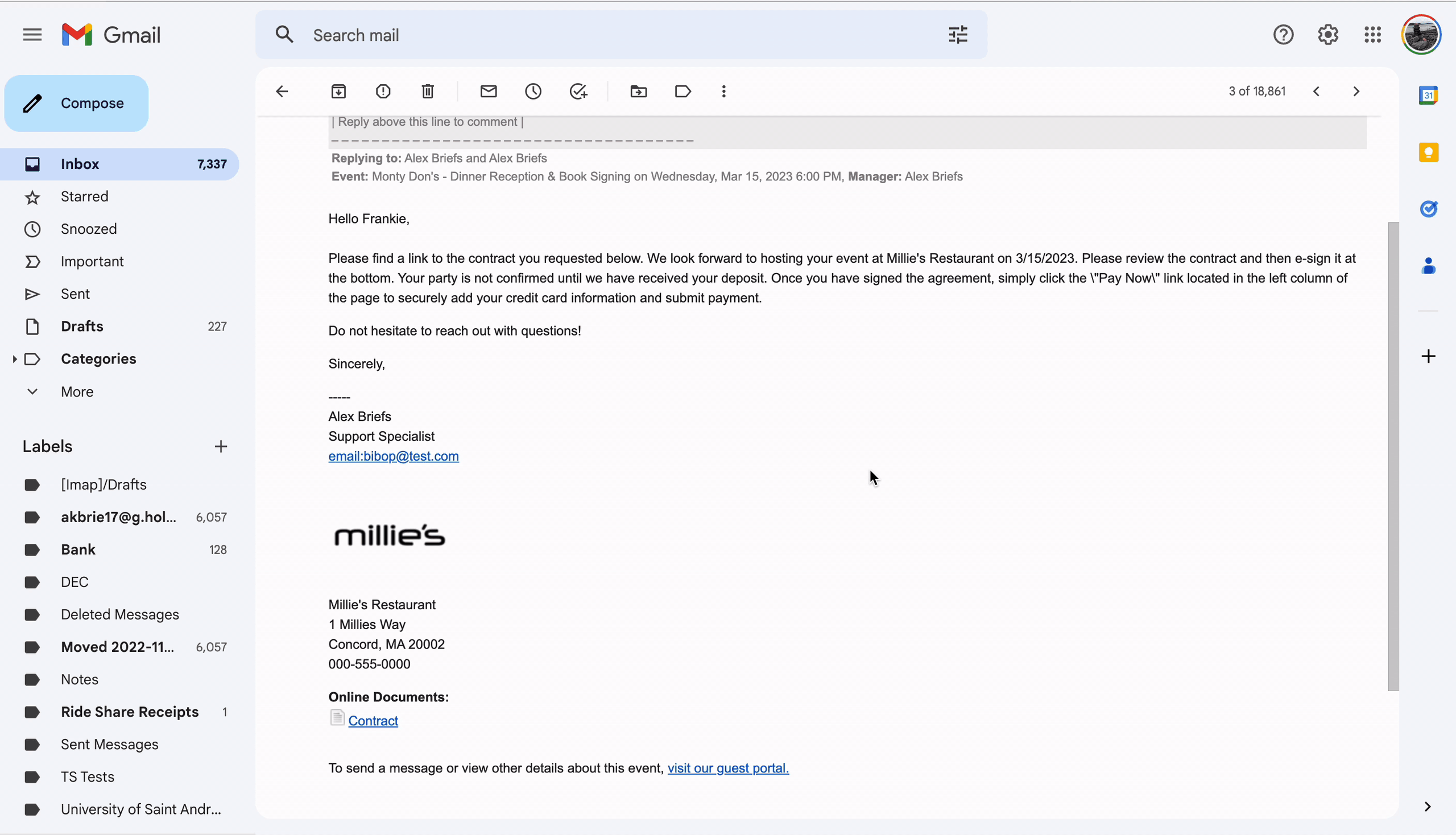Move the email to a folder

[x=638, y=91]
